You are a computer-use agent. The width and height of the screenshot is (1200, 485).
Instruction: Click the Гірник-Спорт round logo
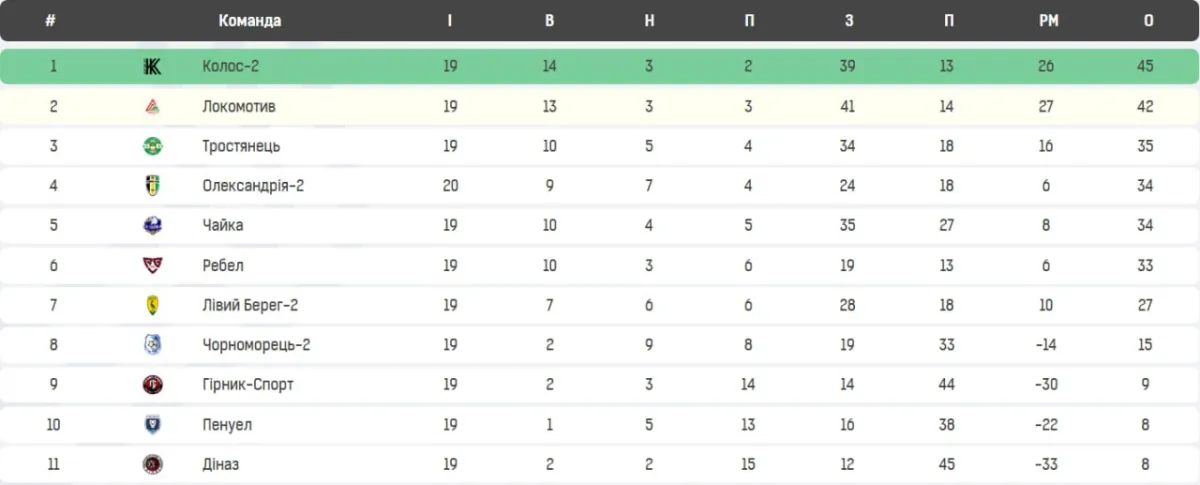tap(152, 385)
